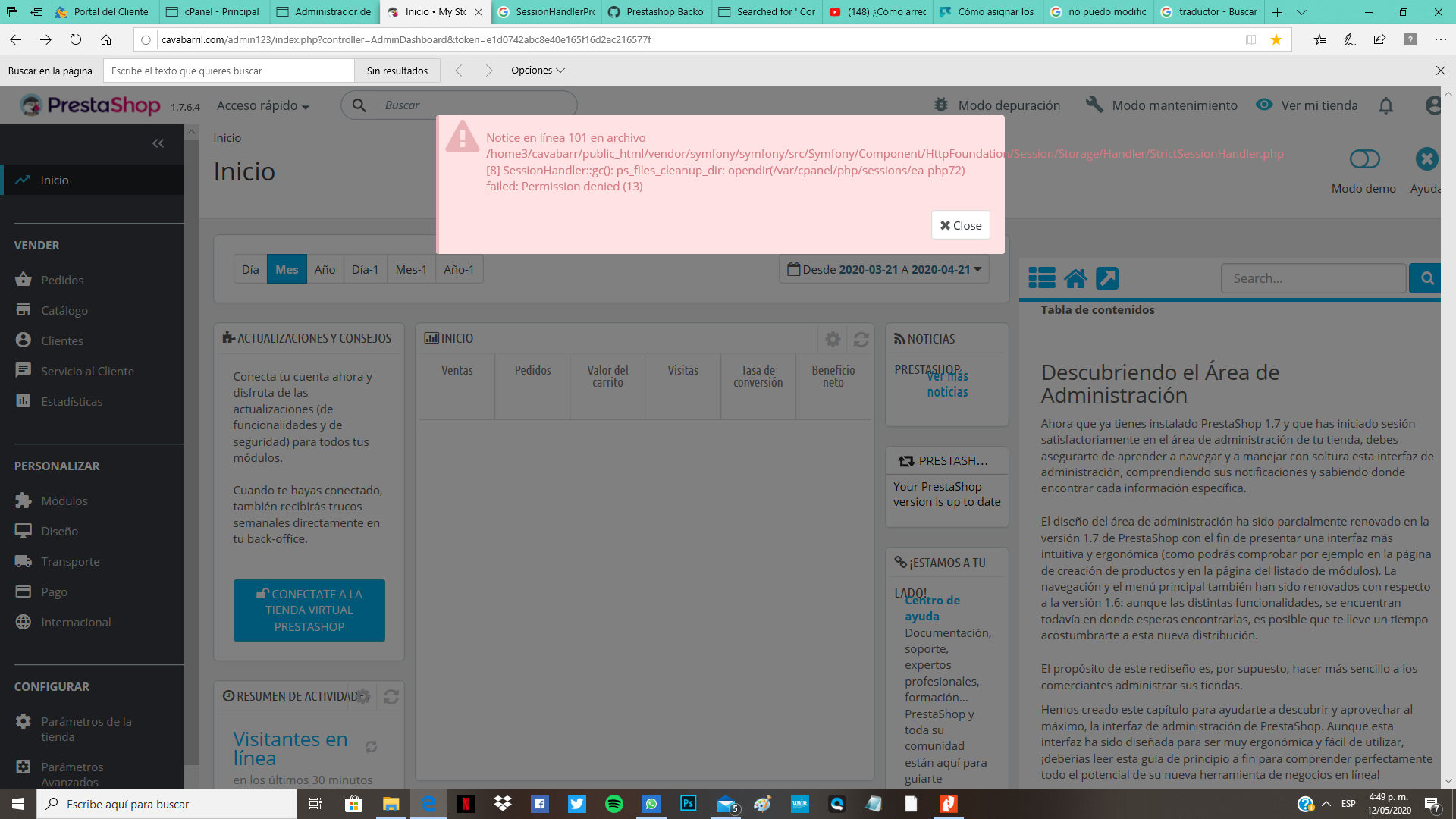This screenshot has width=1456, height=819.
Task: Click the Inicio panel settings gear
Action: coord(833,339)
